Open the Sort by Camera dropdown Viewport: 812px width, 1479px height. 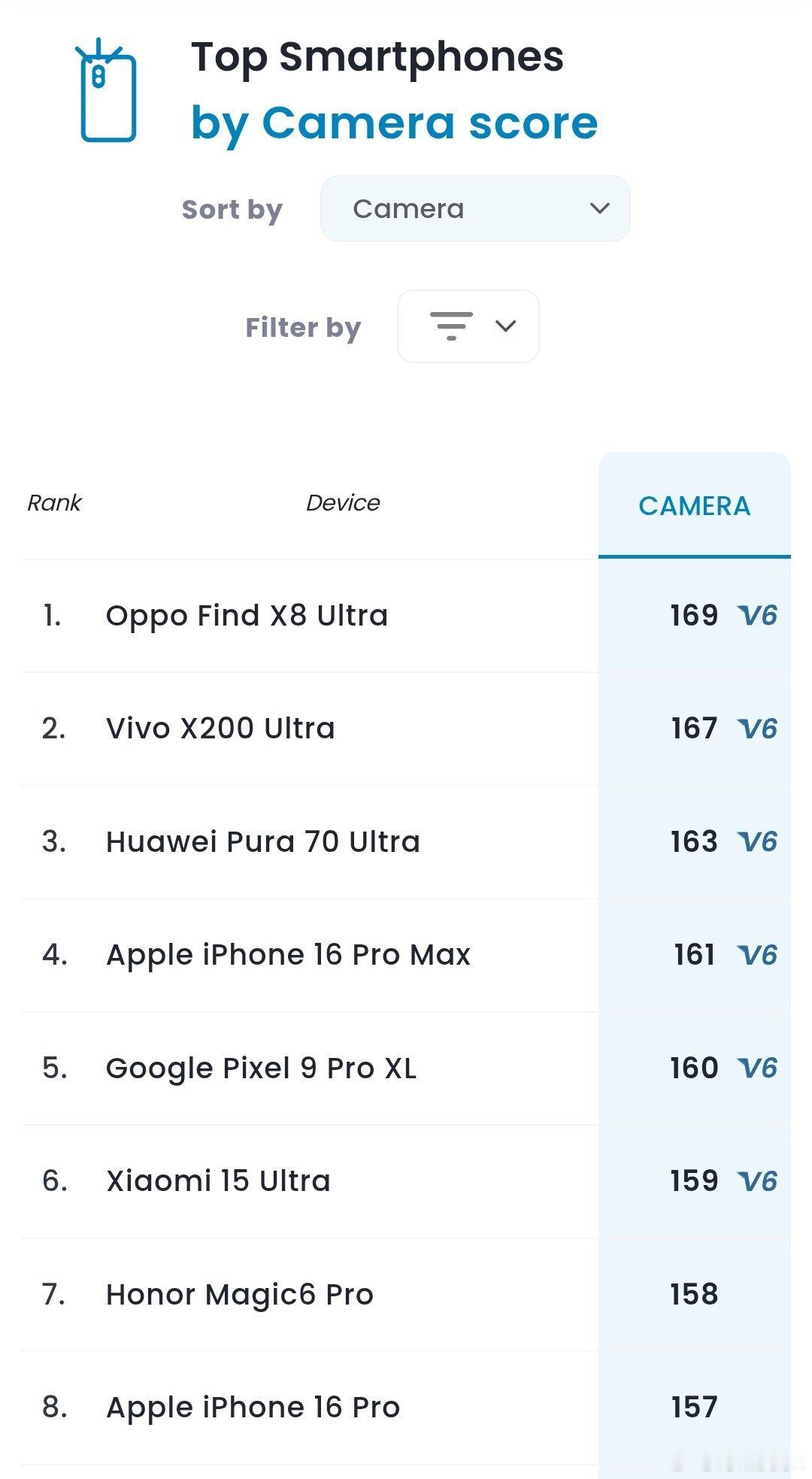click(x=475, y=209)
